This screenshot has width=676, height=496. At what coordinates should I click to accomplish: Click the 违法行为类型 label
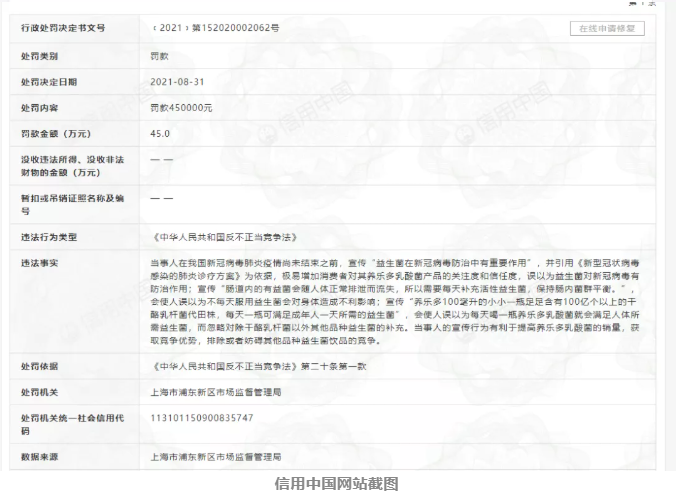coord(49,237)
